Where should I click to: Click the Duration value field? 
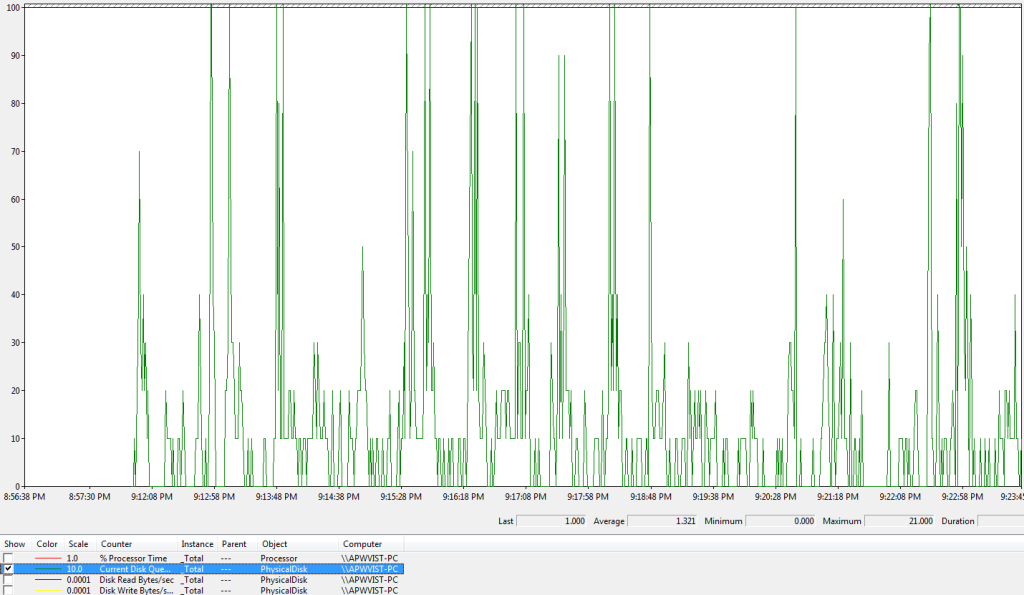tap(999, 521)
